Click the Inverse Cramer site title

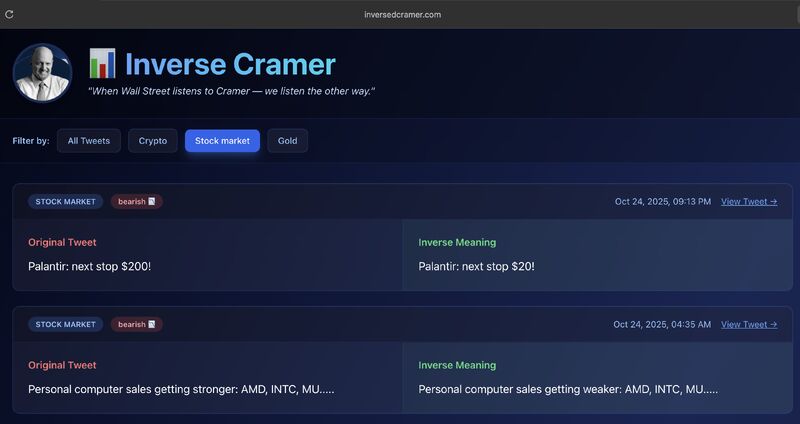pos(230,64)
